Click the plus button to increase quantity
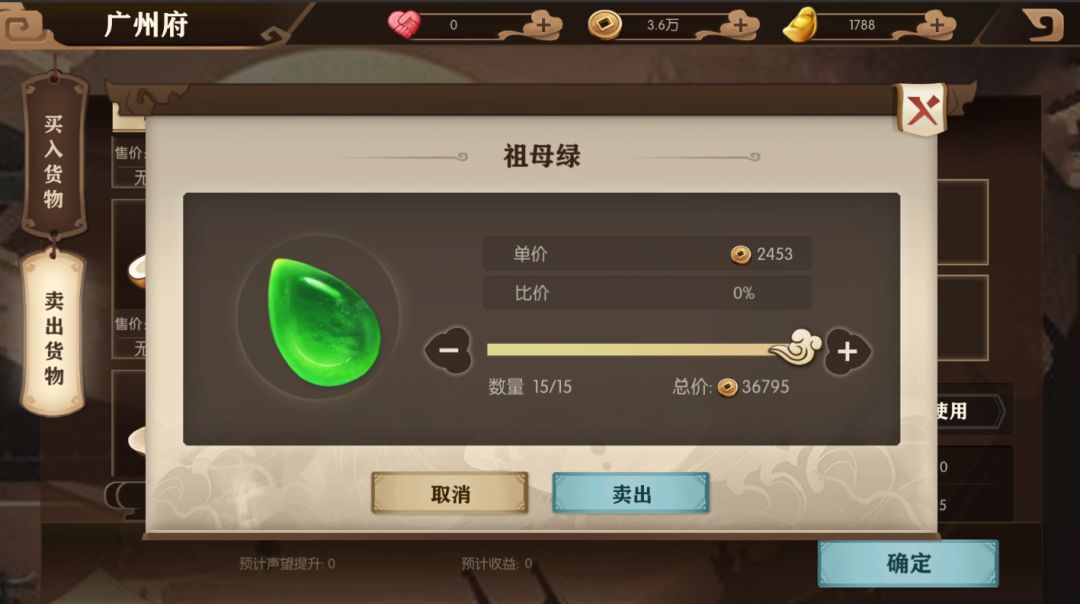The height and width of the screenshot is (604, 1080). tap(847, 351)
